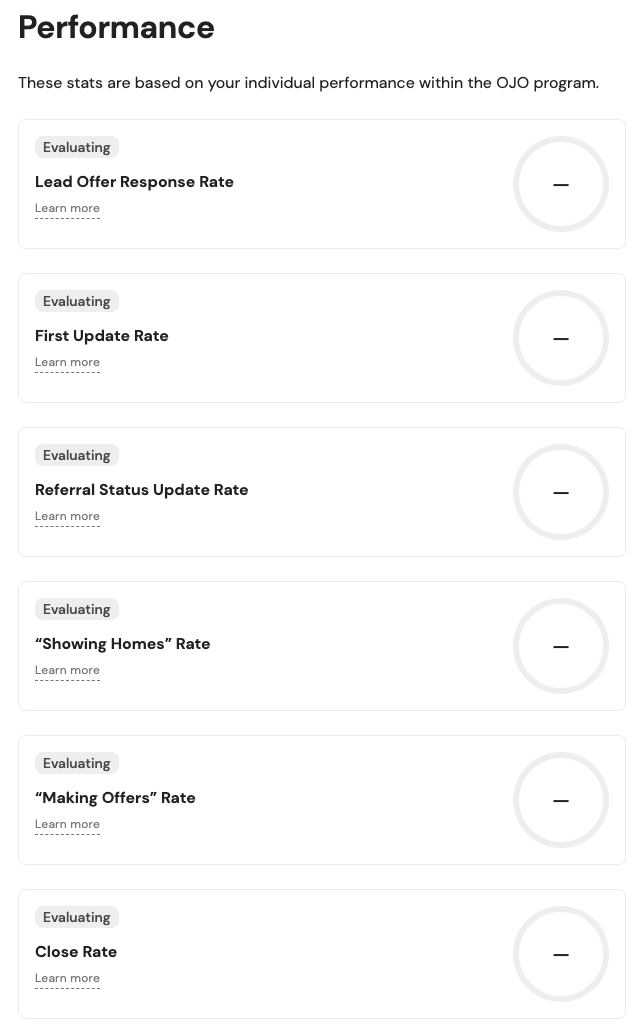Viewport: 638px width, 1034px height.
Task: Click the Lead Offer Response Rate circular gauge
Action: coord(561,184)
